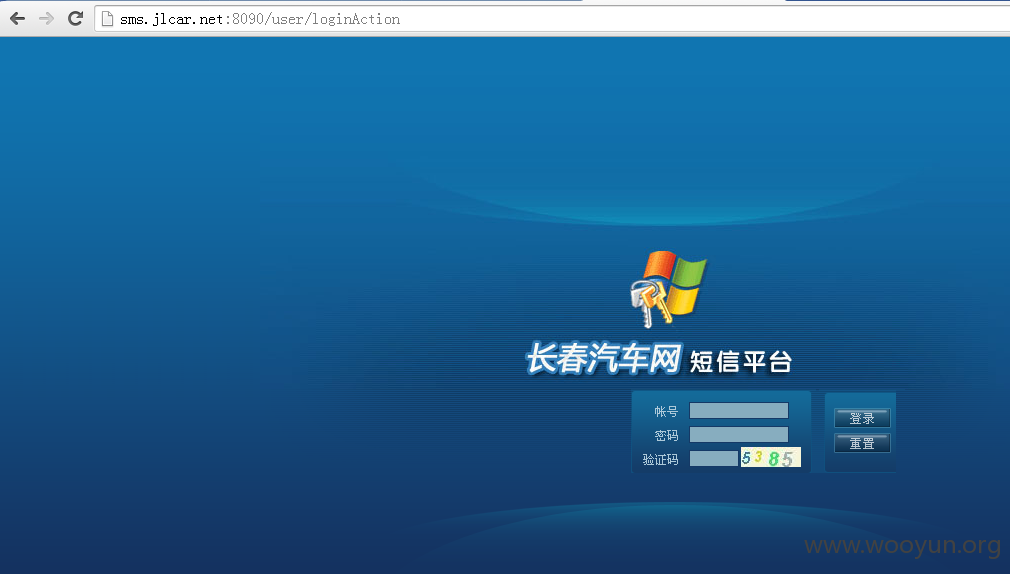Click the Windows keys logo image
The height and width of the screenshot is (574, 1010).
(x=668, y=289)
